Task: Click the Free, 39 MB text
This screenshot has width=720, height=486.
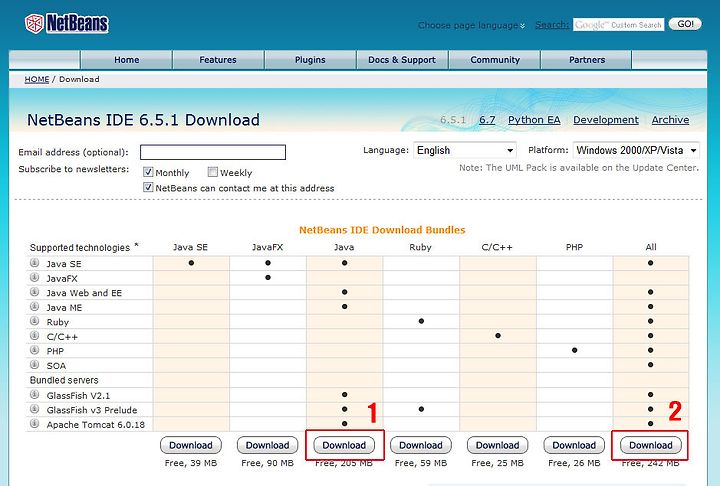Action: (x=191, y=463)
